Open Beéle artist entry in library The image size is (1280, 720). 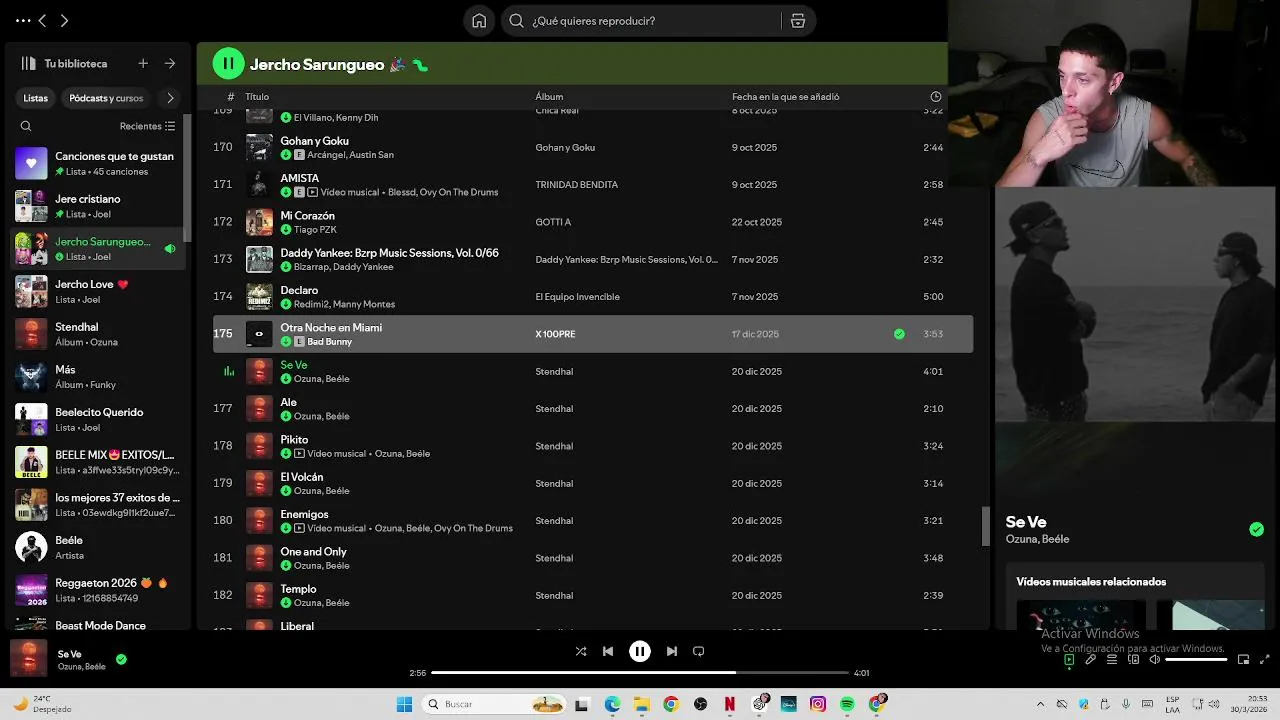(96, 547)
